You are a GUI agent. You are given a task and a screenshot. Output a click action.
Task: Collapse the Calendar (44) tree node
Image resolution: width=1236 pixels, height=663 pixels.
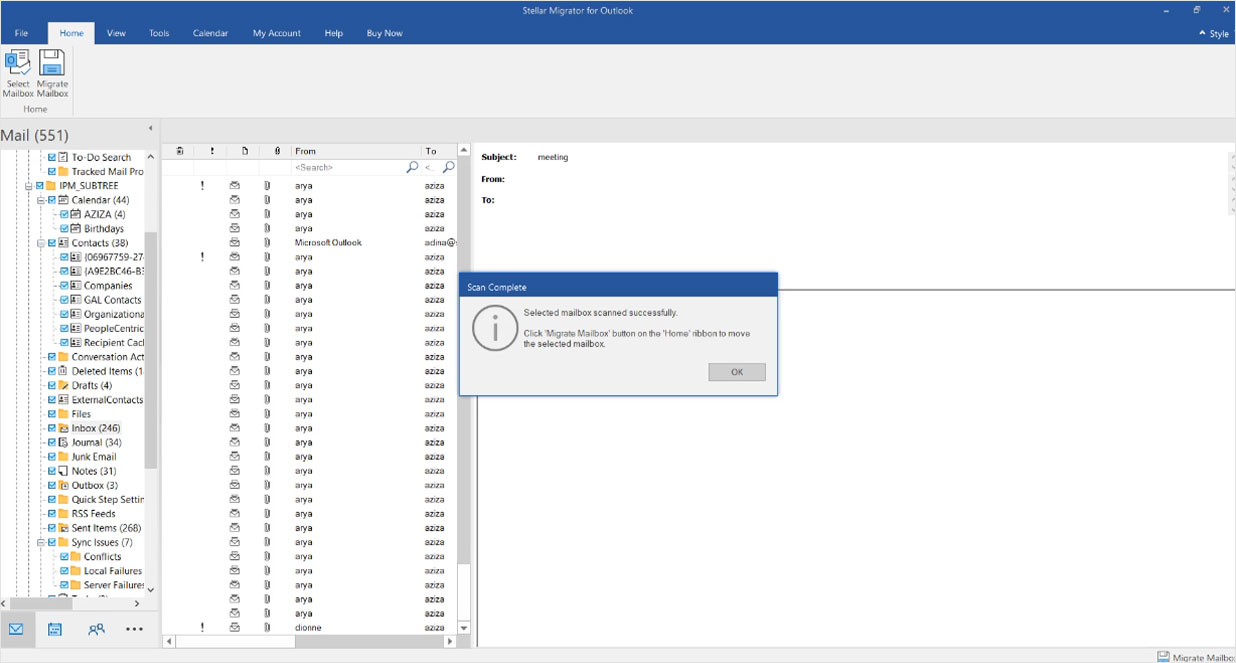click(x=40, y=200)
